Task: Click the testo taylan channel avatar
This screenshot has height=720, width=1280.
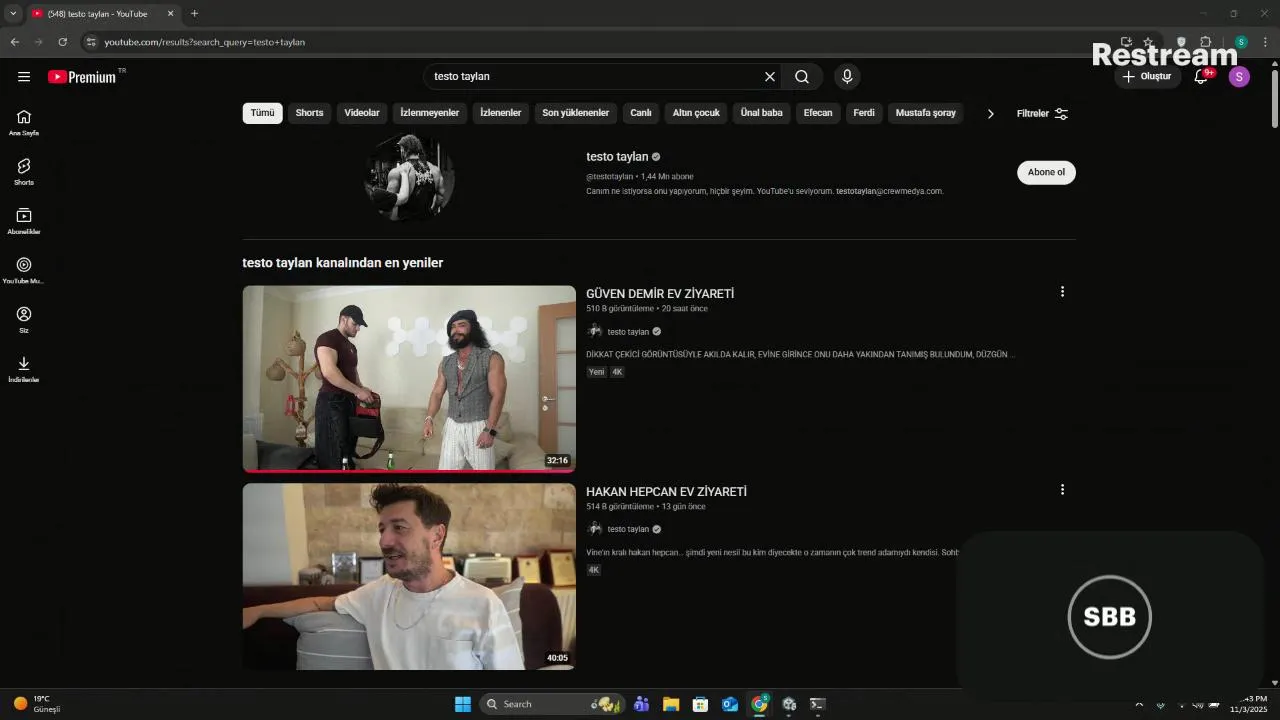Action: (409, 177)
